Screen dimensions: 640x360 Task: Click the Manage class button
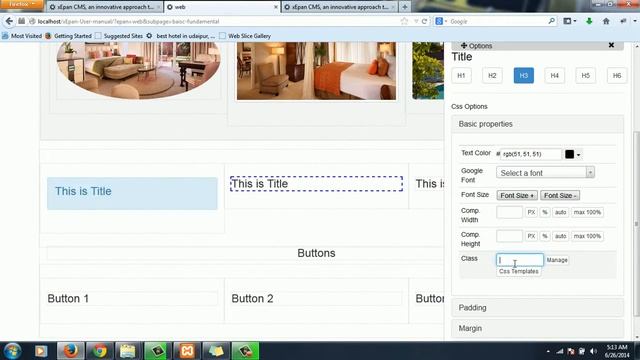[557, 260]
